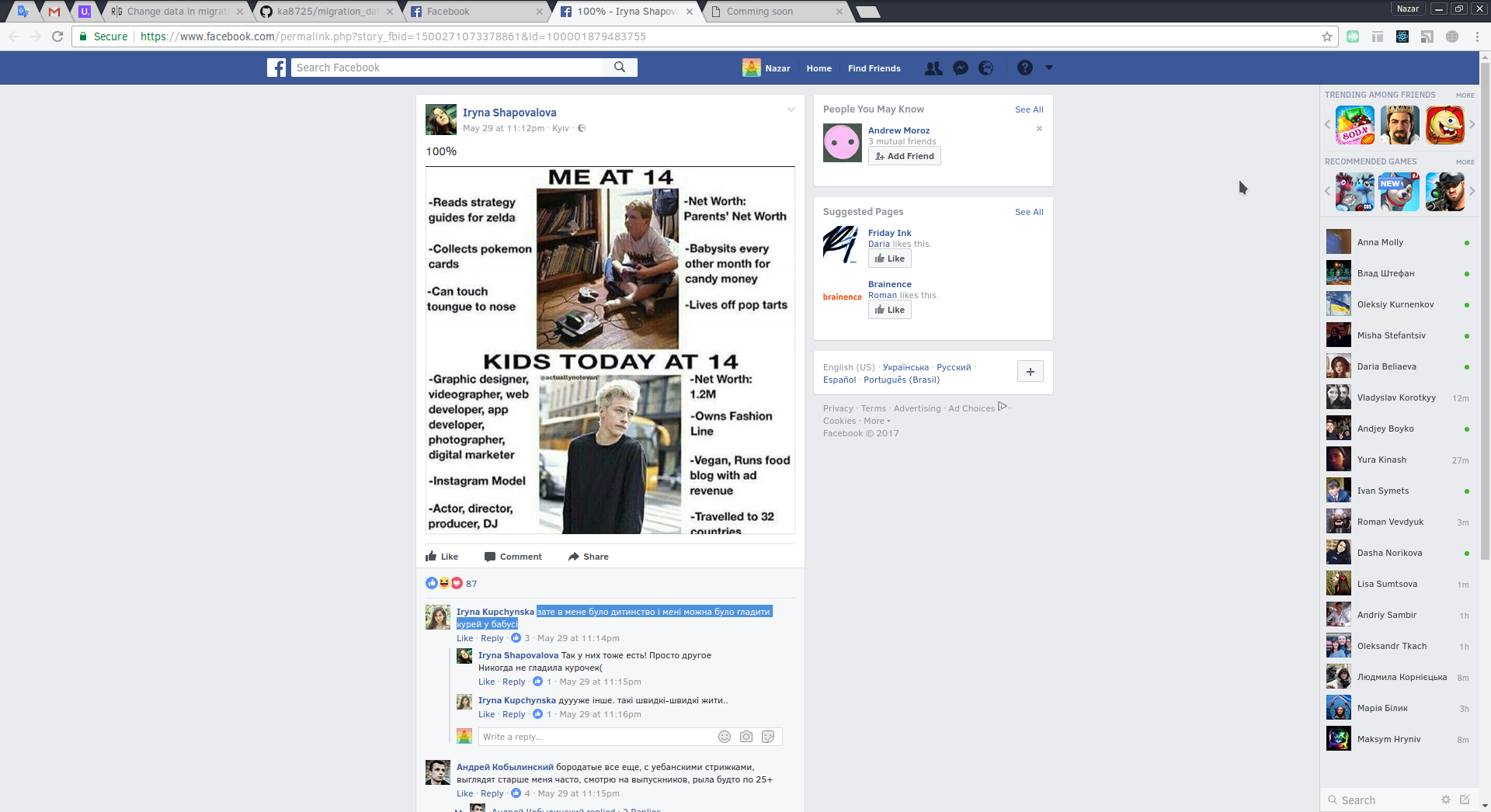Click See All in Suggested Pages
This screenshot has width=1491, height=812.
click(x=1029, y=212)
